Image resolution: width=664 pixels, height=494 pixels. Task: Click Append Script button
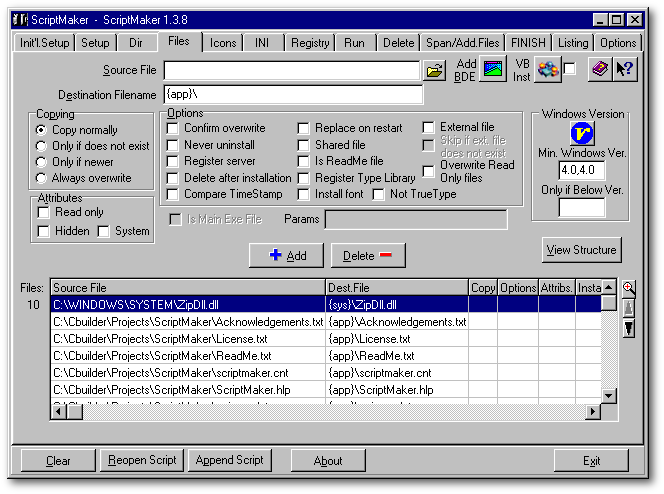[x=230, y=460]
